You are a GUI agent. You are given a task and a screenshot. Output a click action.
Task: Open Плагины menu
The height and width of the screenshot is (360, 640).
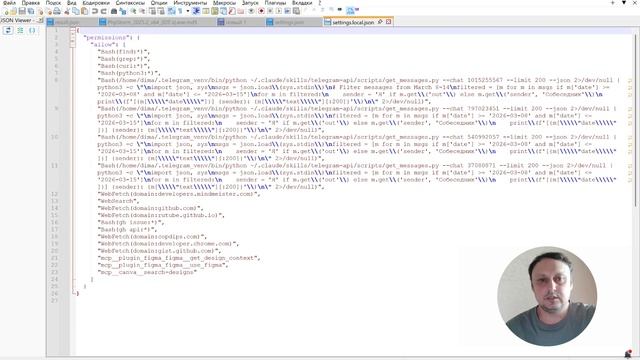275,2
